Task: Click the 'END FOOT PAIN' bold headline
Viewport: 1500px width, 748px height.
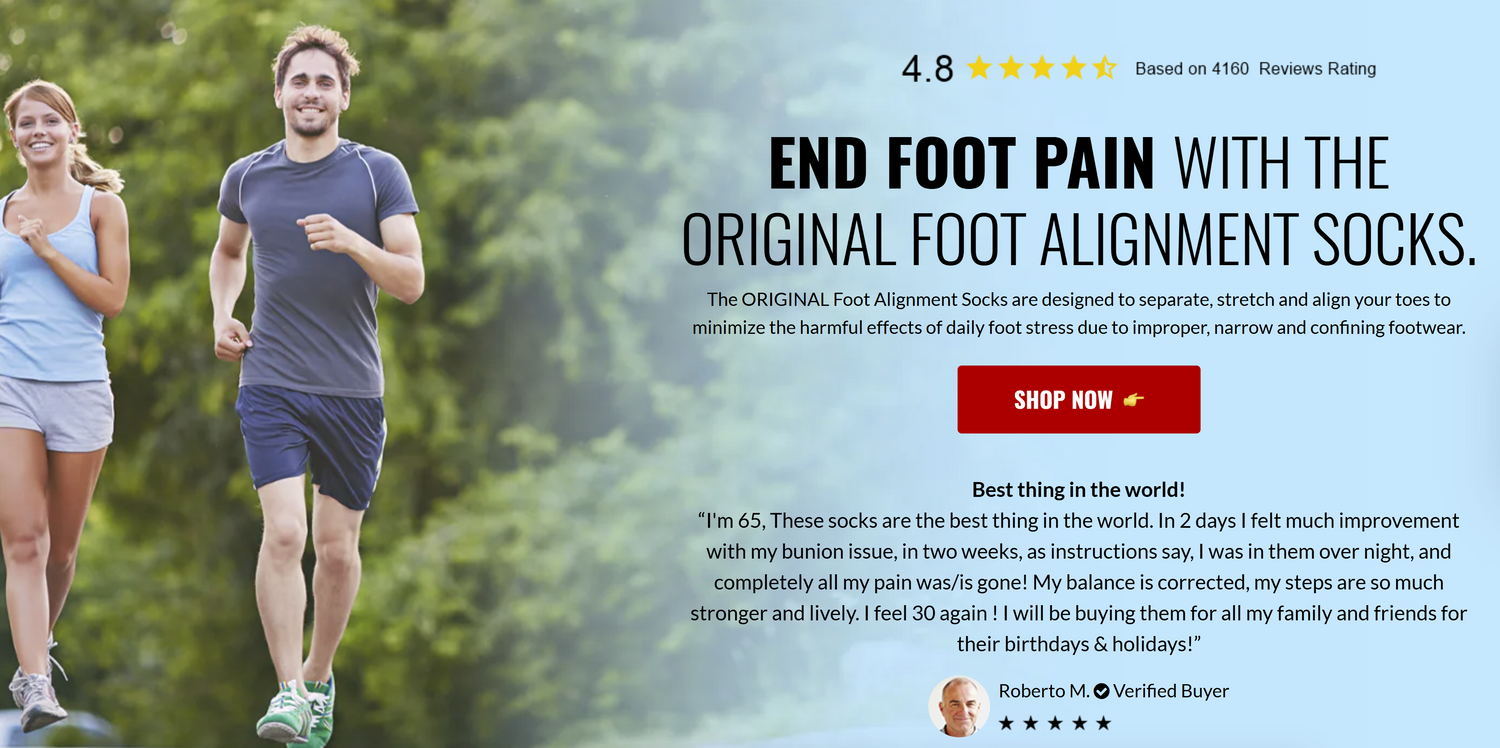Action: coord(961,163)
